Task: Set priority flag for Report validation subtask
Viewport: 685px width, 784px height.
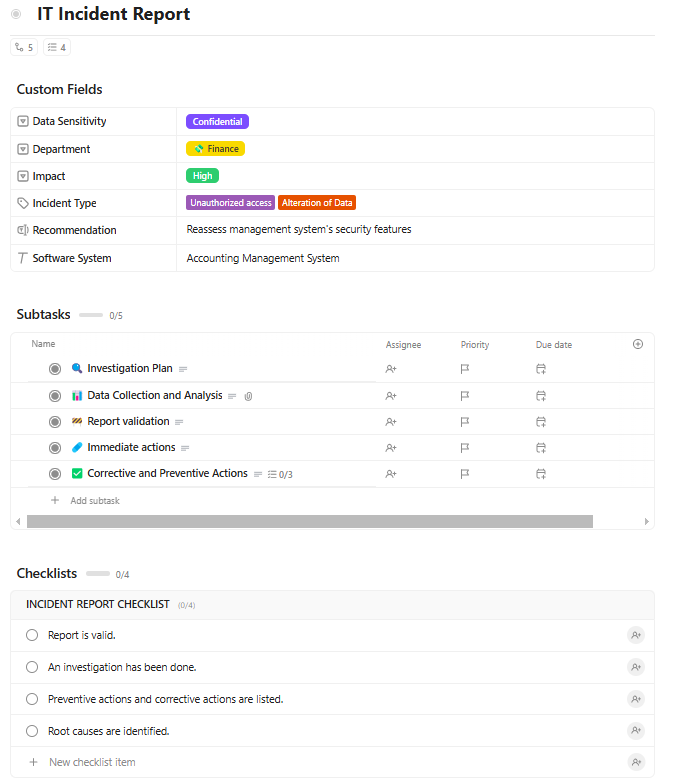Action: pos(465,422)
